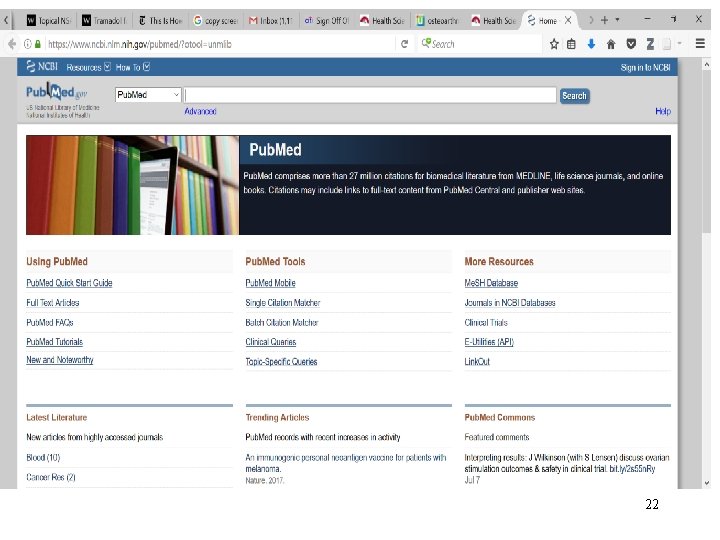Click the grey page icon beside Zotero
720x540 pixels.
666,44
